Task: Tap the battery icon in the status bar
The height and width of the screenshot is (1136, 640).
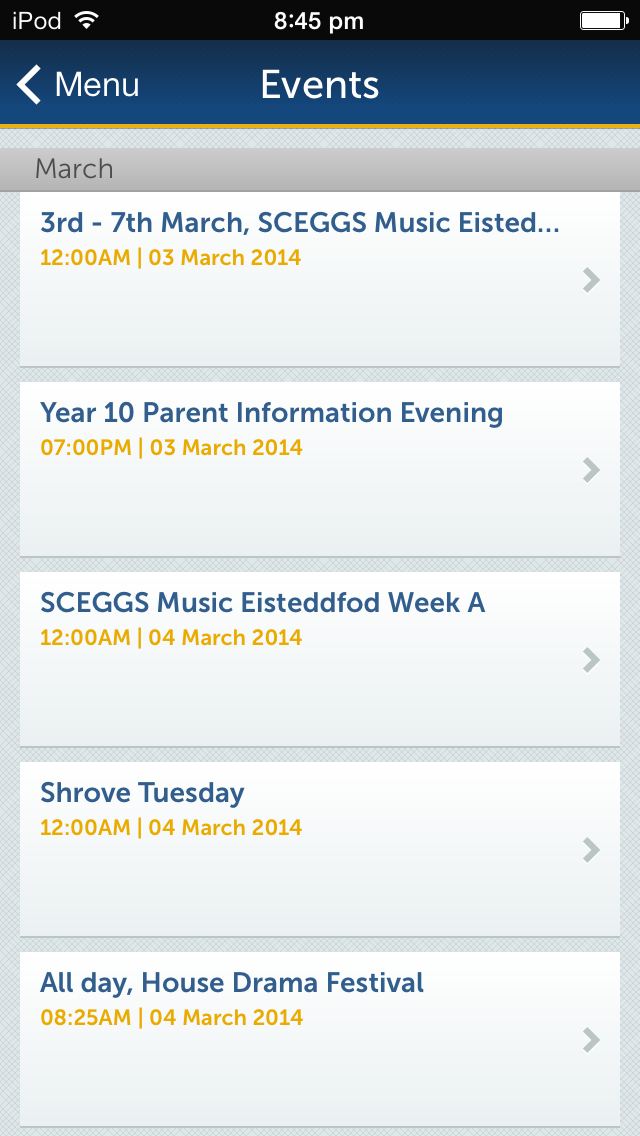Action: point(604,20)
